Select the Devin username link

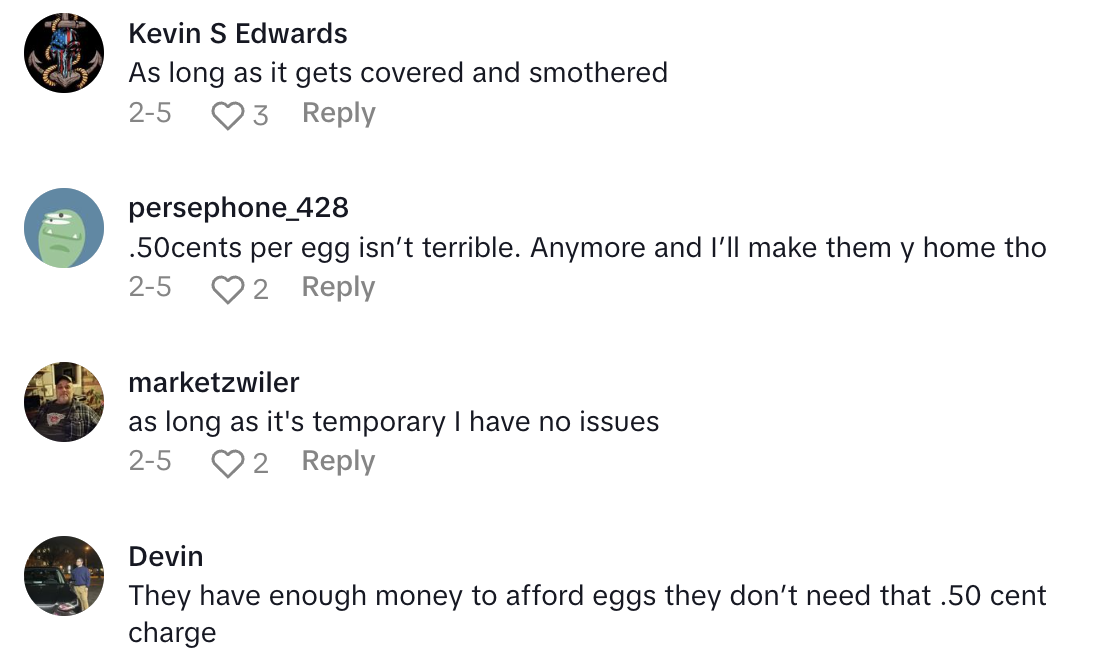pyautogui.click(x=166, y=556)
